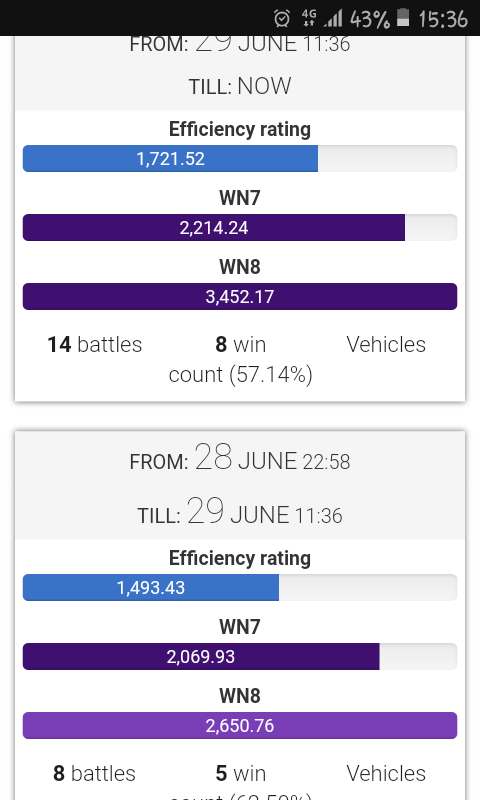This screenshot has width=480, height=800.
Task: Tap the TILL 29 JUNE 11:36 header
Action: (x=240, y=511)
